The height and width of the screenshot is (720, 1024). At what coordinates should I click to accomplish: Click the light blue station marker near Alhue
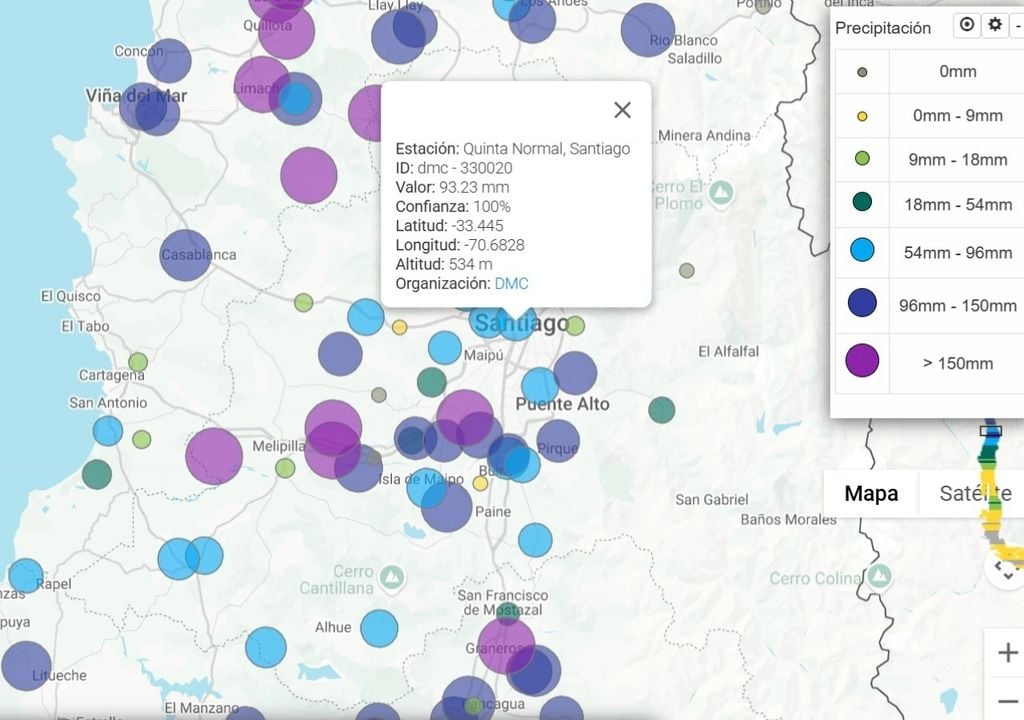(379, 628)
